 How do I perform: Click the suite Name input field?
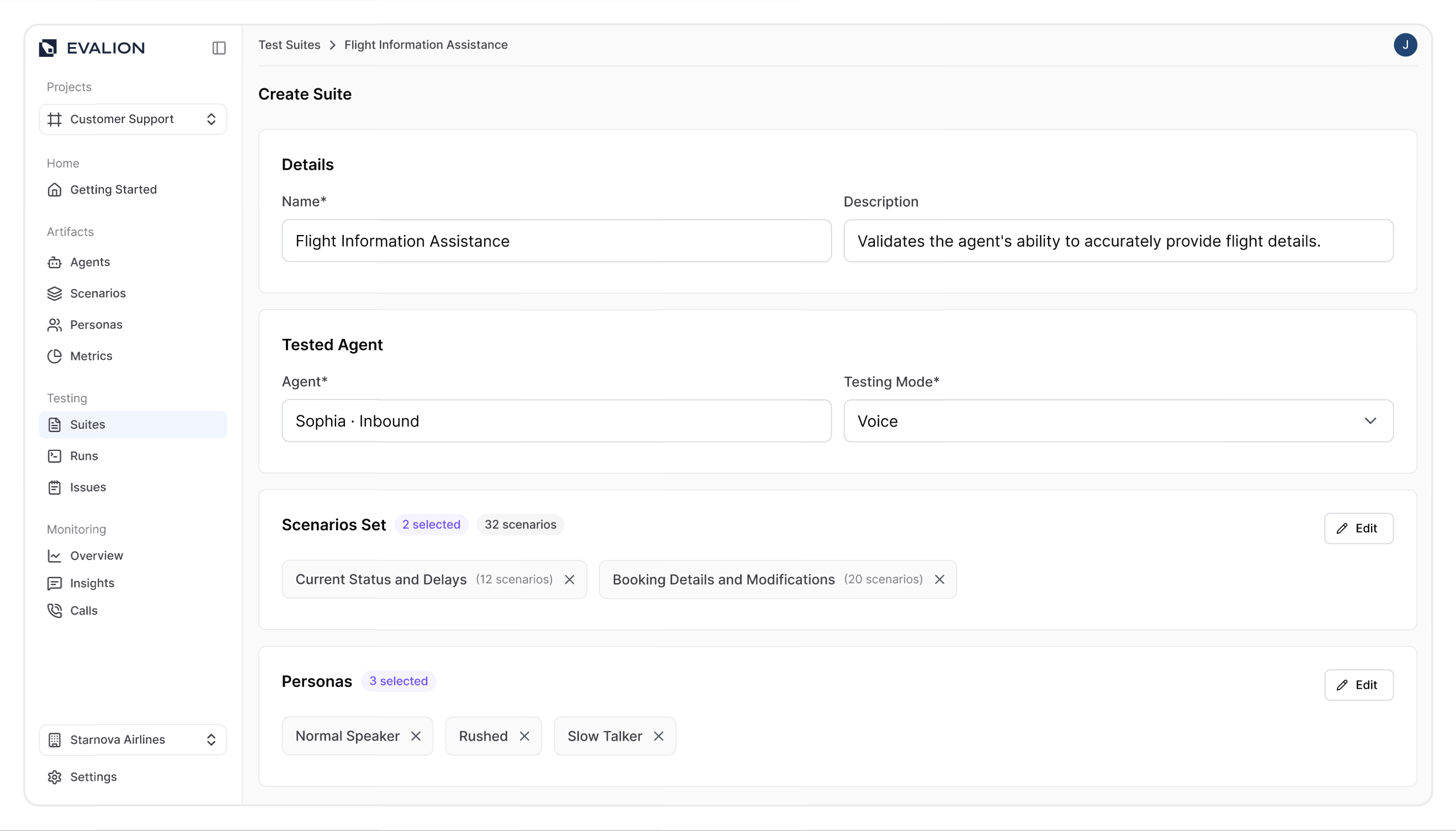pyautogui.click(x=556, y=240)
